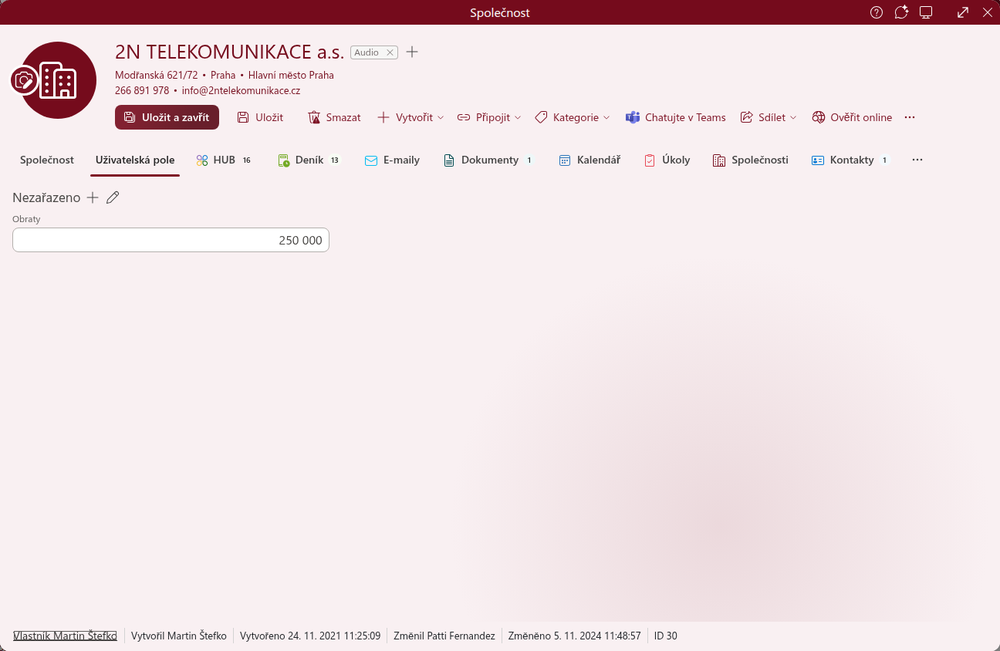Open the Připojit dropdown
The image size is (1000, 651).
489,117
